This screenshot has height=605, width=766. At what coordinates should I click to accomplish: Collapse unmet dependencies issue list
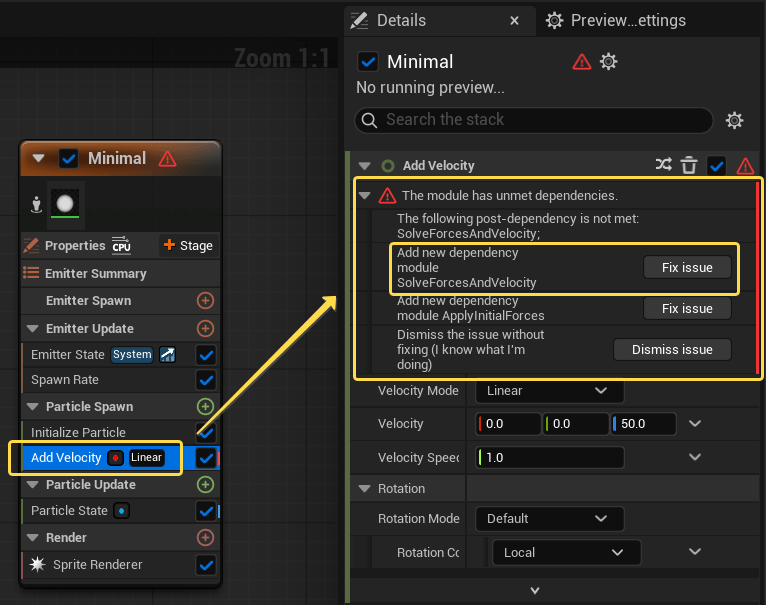click(x=364, y=195)
